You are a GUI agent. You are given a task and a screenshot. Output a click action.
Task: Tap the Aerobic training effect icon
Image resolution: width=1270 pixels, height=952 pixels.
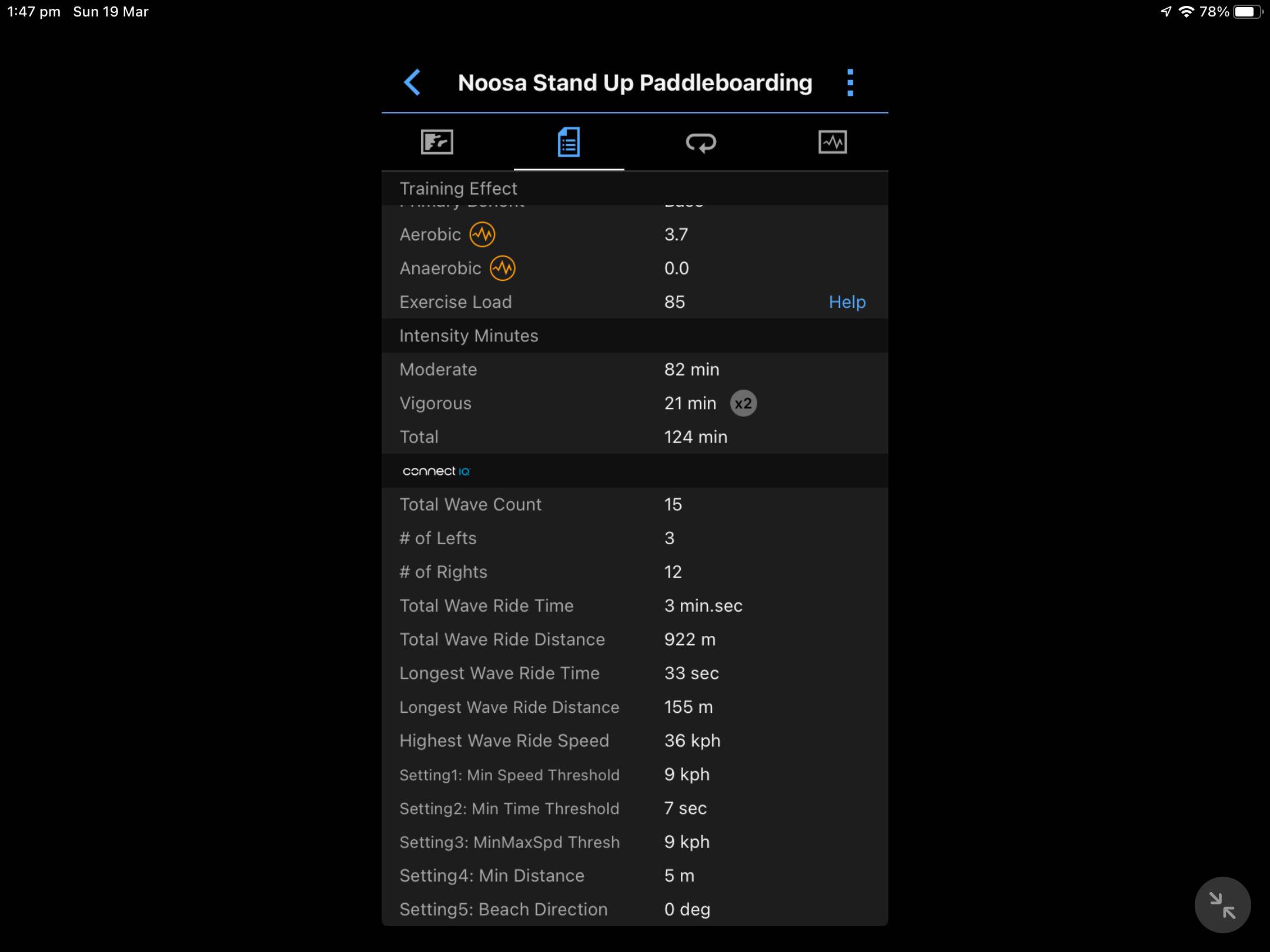point(482,234)
